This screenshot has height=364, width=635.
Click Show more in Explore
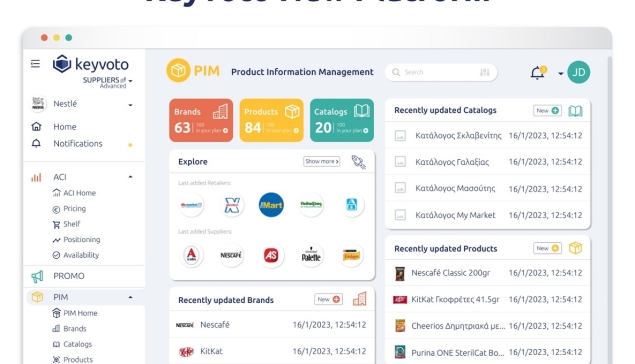coord(322,162)
